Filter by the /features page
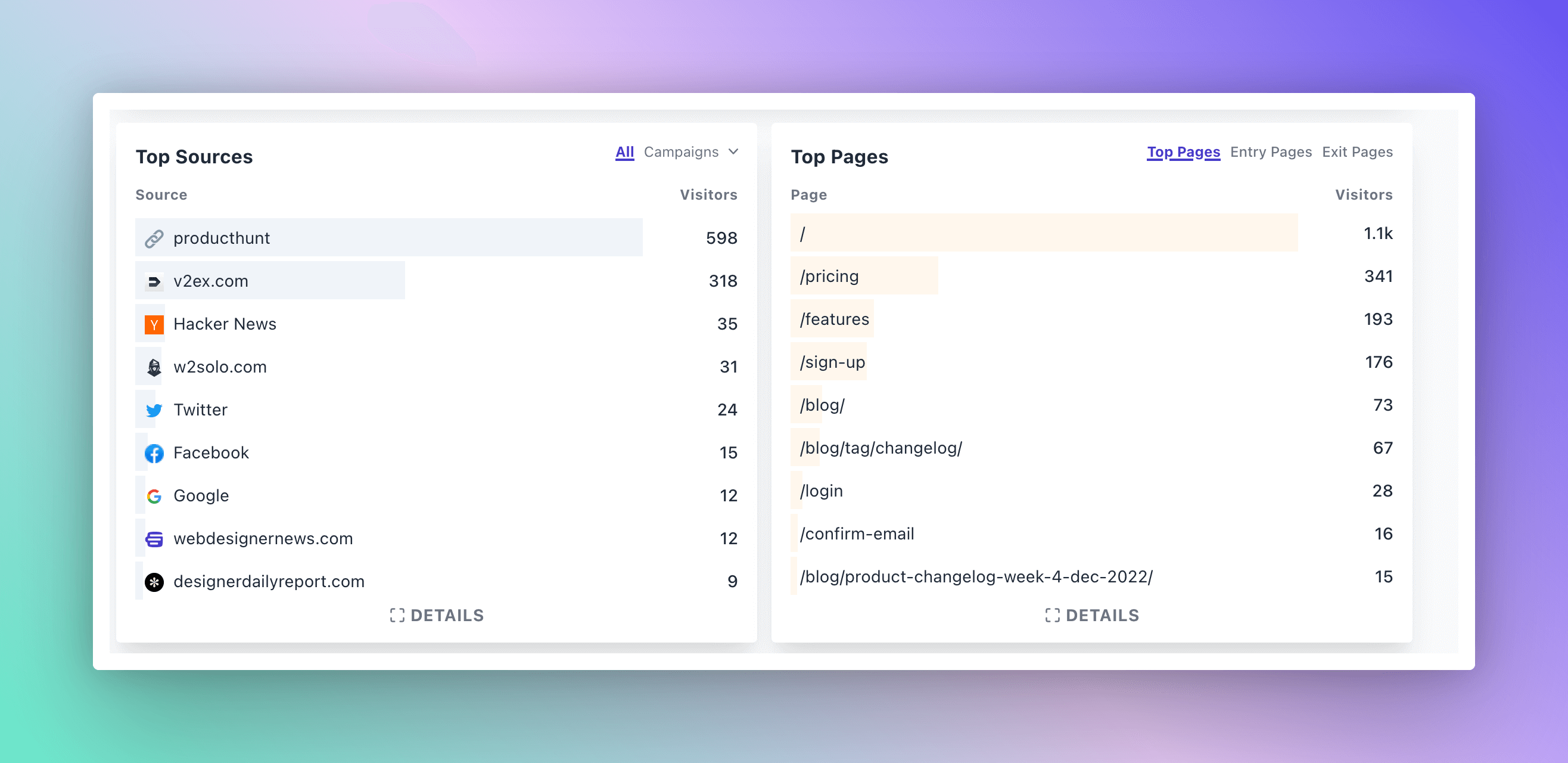Viewport: 1568px width, 763px height. coord(835,319)
